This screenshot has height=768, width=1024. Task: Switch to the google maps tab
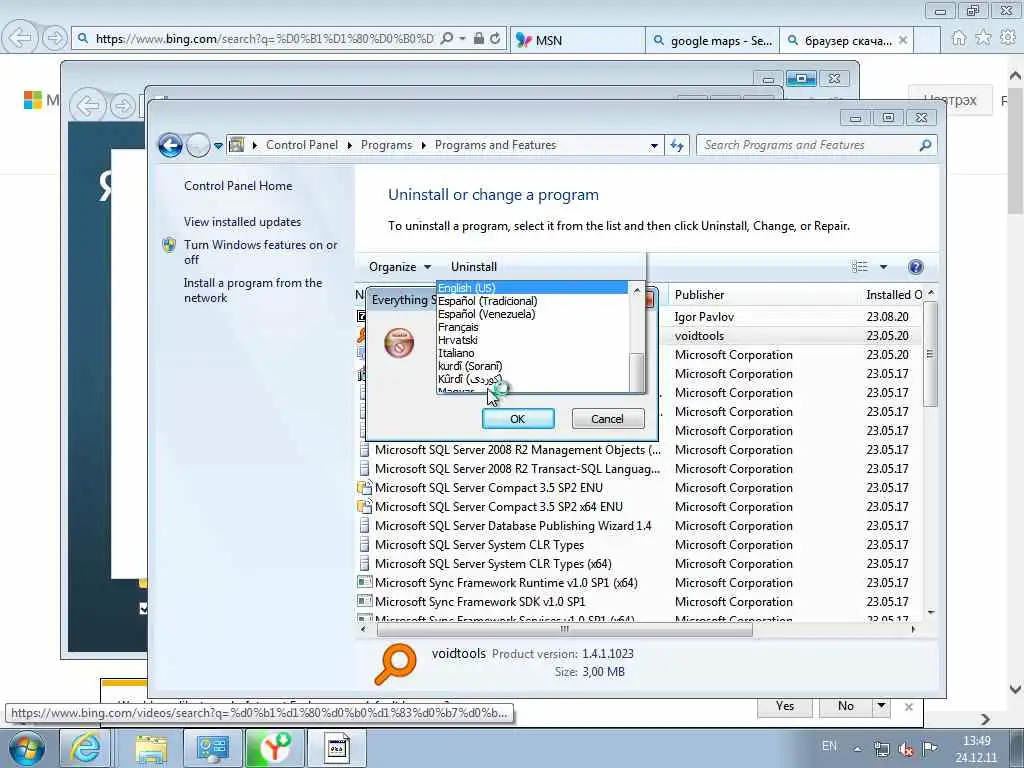click(x=712, y=40)
